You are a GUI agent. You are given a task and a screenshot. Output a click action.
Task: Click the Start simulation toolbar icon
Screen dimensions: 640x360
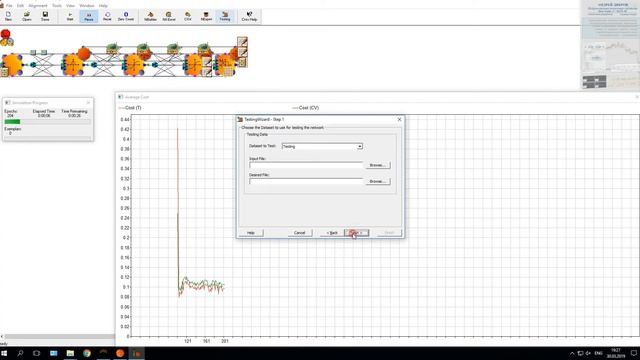tap(70, 16)
